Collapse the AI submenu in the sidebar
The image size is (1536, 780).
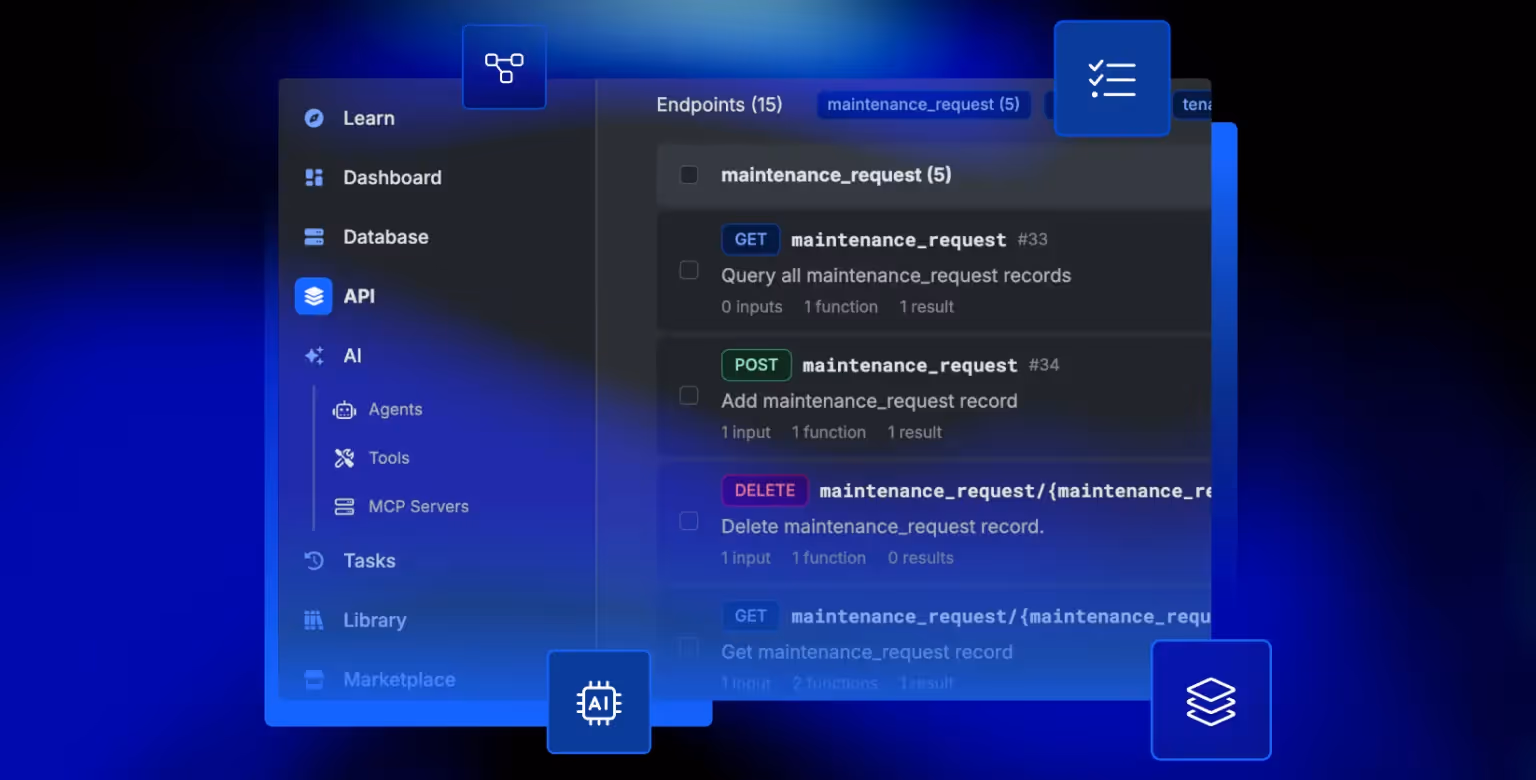(x=352, y=355)
